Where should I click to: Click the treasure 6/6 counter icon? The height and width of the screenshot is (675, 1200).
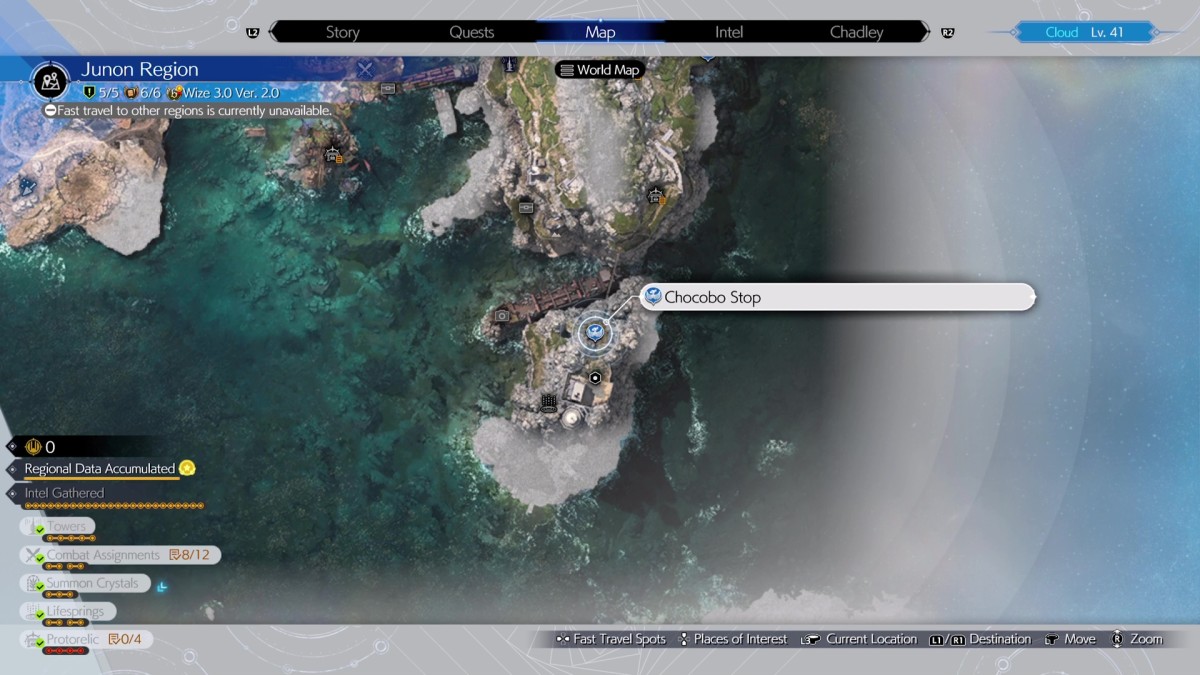coord(131,92)
